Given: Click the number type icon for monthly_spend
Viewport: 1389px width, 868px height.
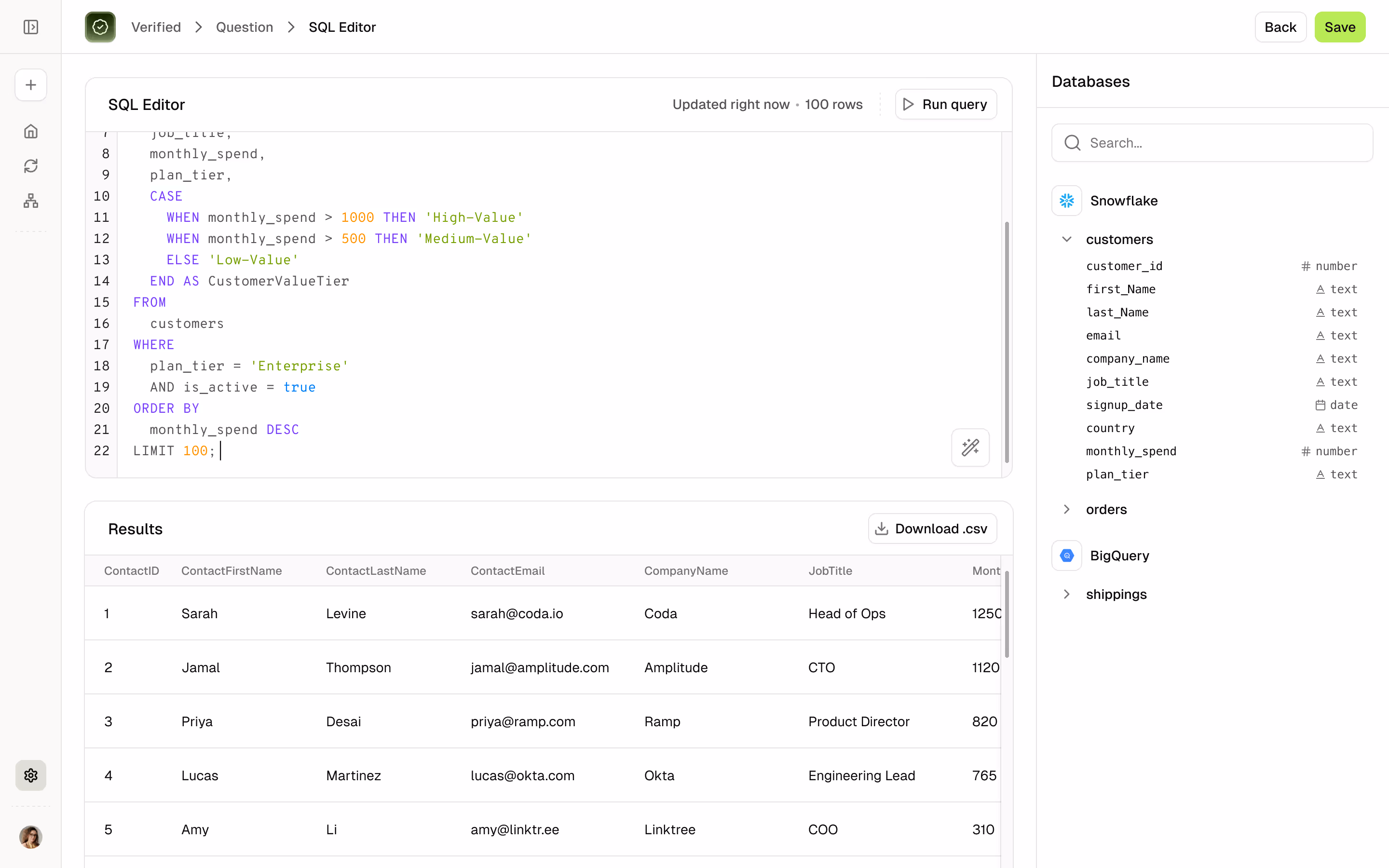Looking at the screenshot, I should (1306, 452).
